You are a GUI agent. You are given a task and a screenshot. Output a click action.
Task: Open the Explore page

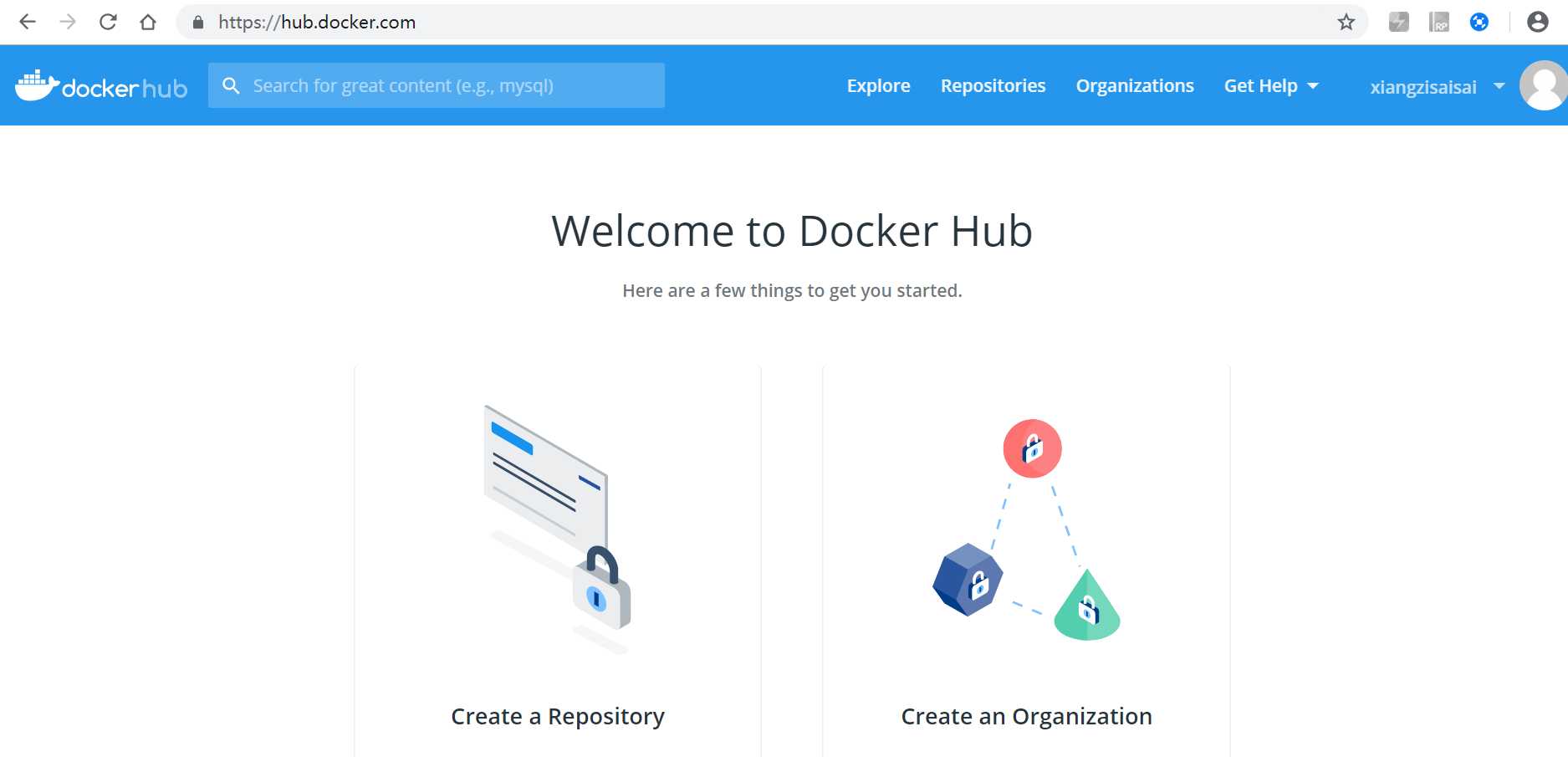878,85
